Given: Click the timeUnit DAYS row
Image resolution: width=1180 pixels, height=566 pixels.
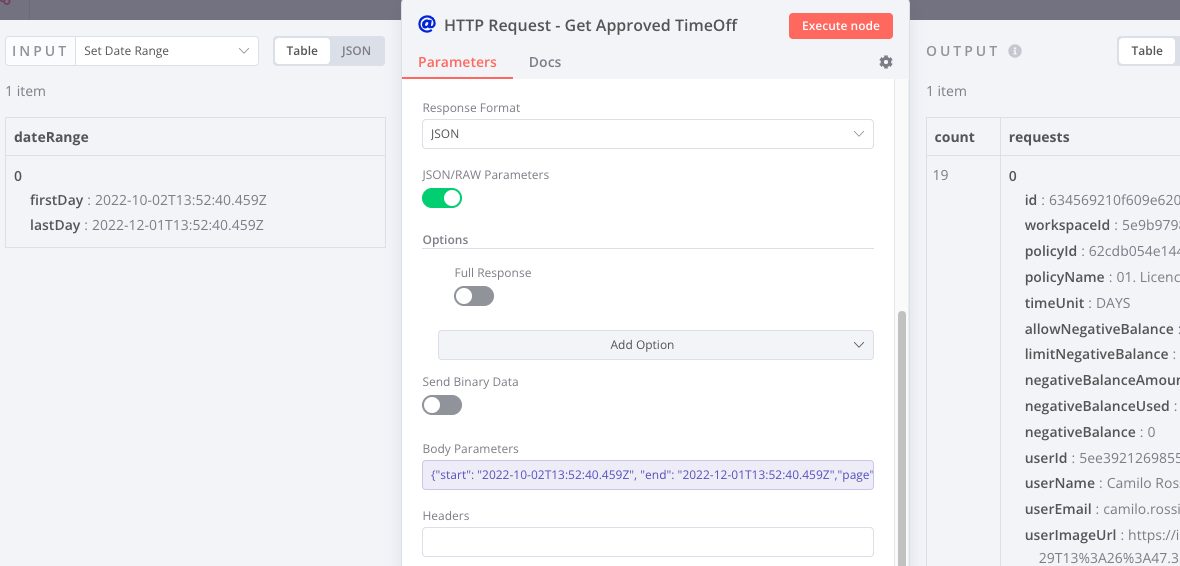Looking at the screenshot, I should (x=1077, y=303).
